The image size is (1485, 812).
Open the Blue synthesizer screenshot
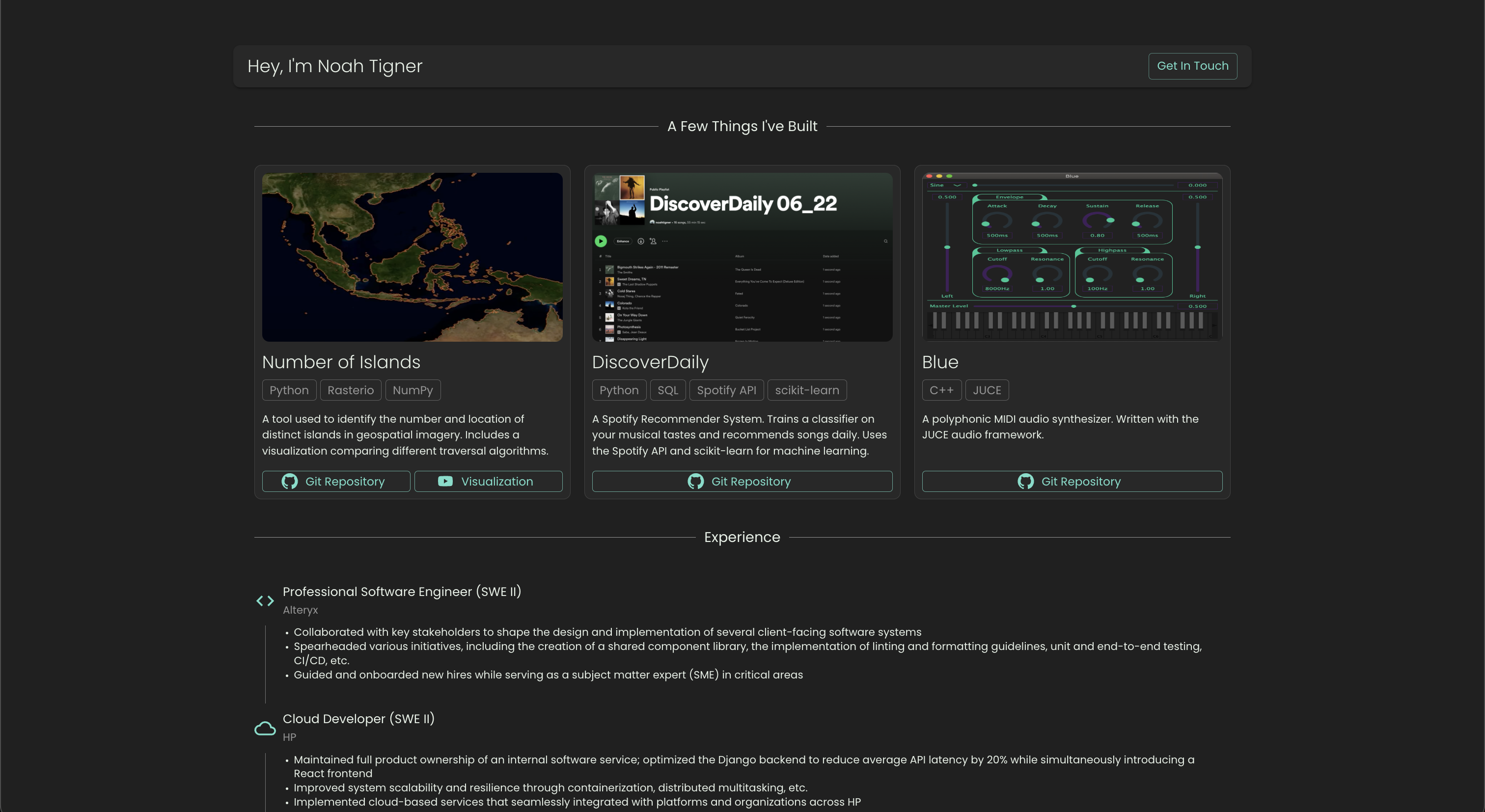pos(1072,257)
